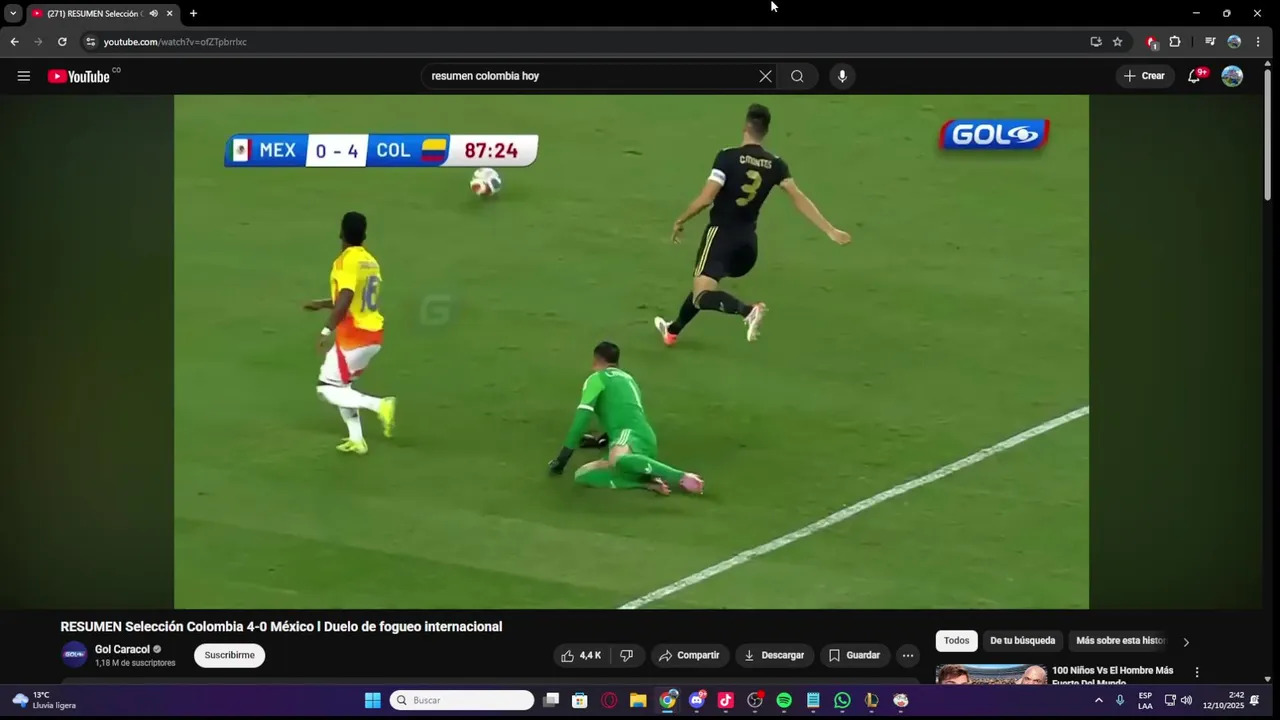
Task: Select the 'Todos' filter chip
Action: click(957, 641)
